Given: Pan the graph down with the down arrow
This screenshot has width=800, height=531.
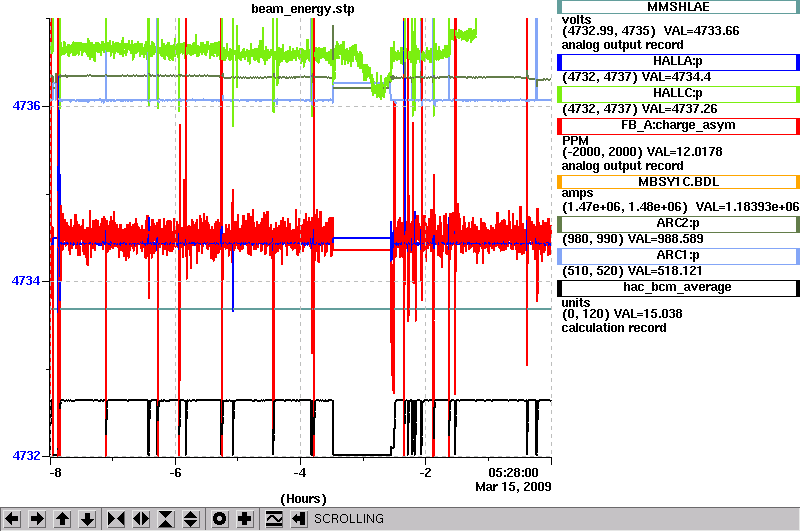Looking at the screenshot, I should point(88,519).
